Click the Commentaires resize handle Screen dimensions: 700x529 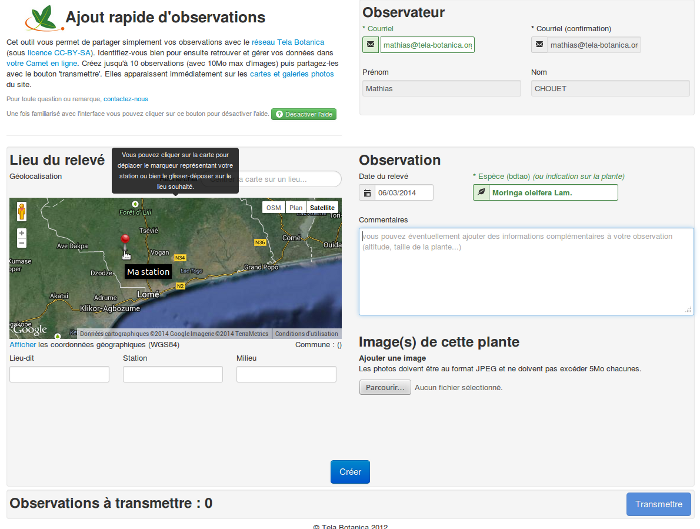pos(688,310)
